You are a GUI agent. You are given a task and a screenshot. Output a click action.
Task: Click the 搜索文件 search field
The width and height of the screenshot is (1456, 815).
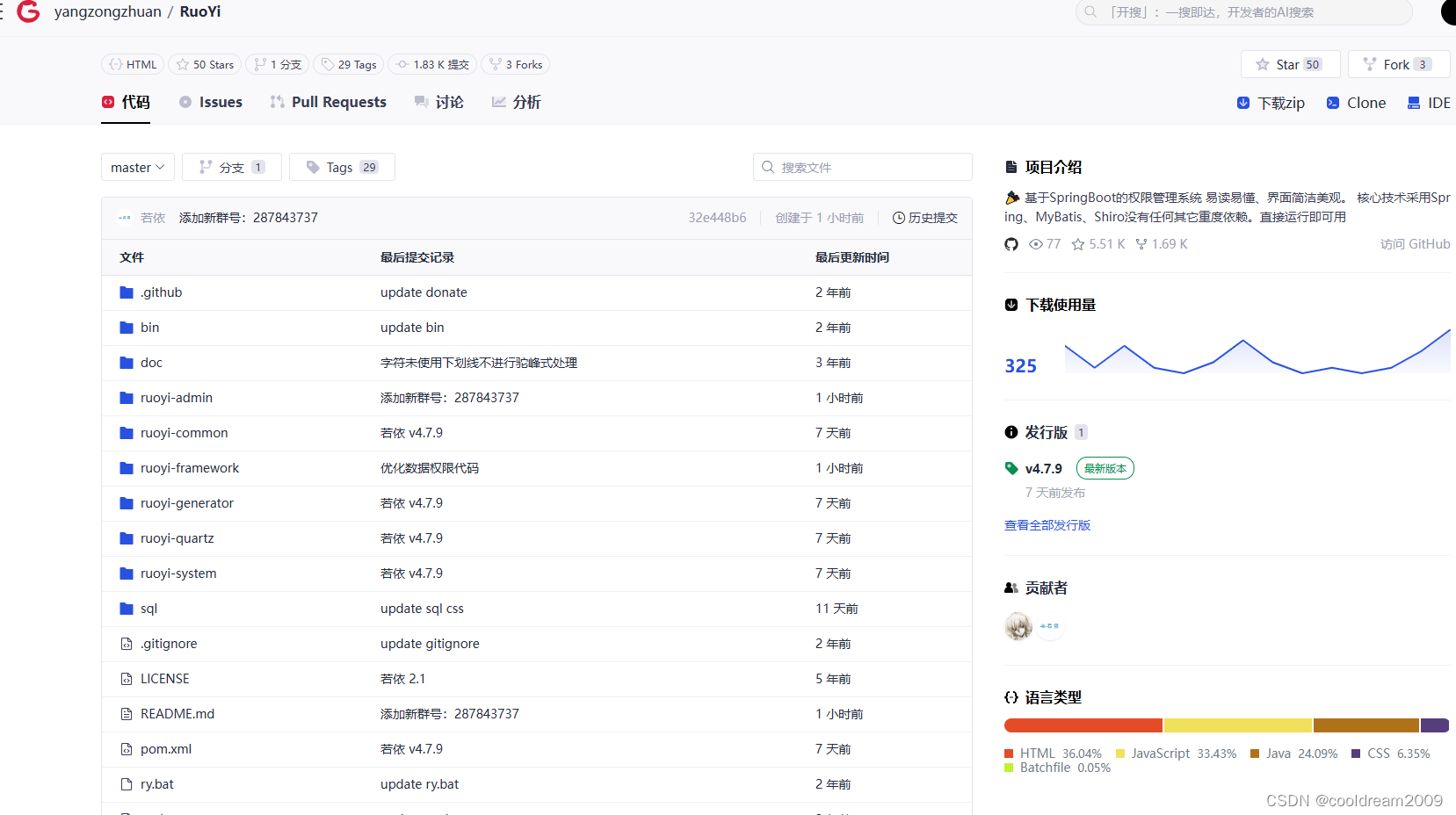863,167
